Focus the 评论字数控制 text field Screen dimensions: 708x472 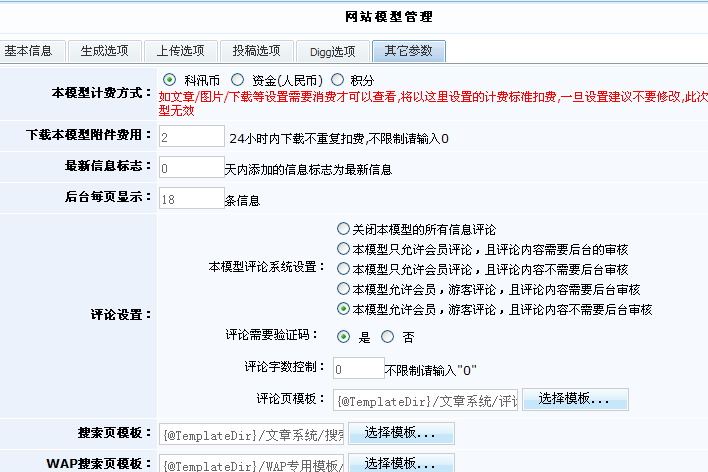[x=358, y=369]
